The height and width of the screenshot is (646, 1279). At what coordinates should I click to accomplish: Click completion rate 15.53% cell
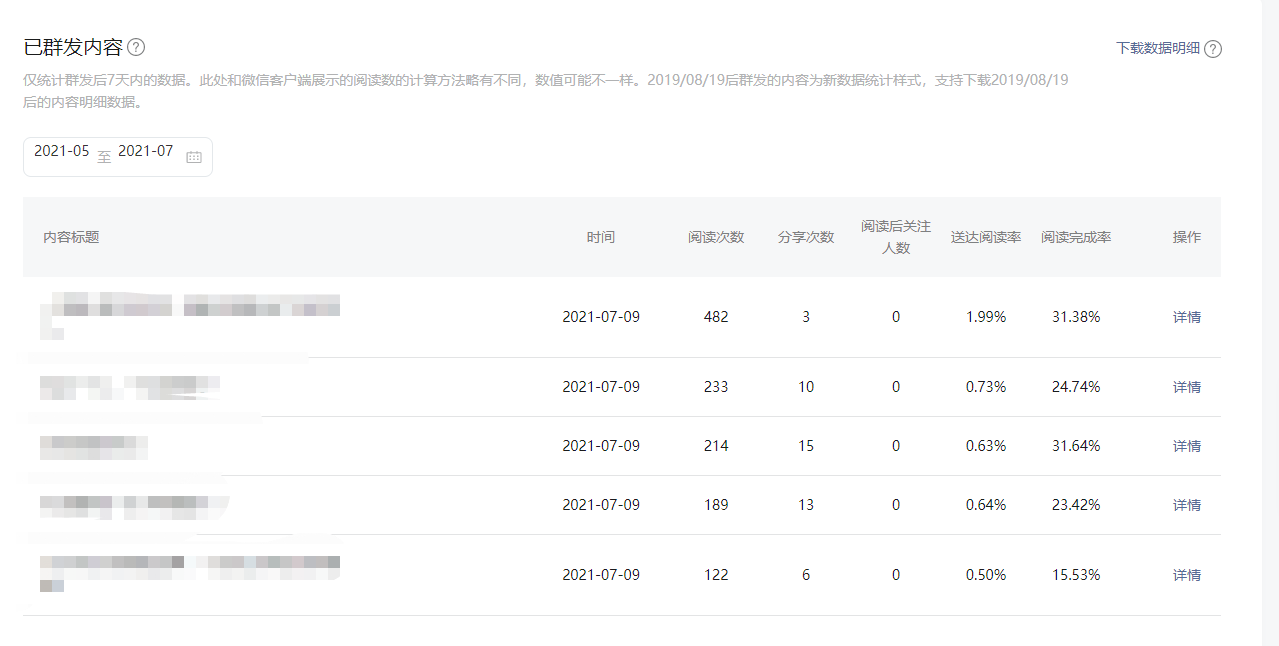1076,575
